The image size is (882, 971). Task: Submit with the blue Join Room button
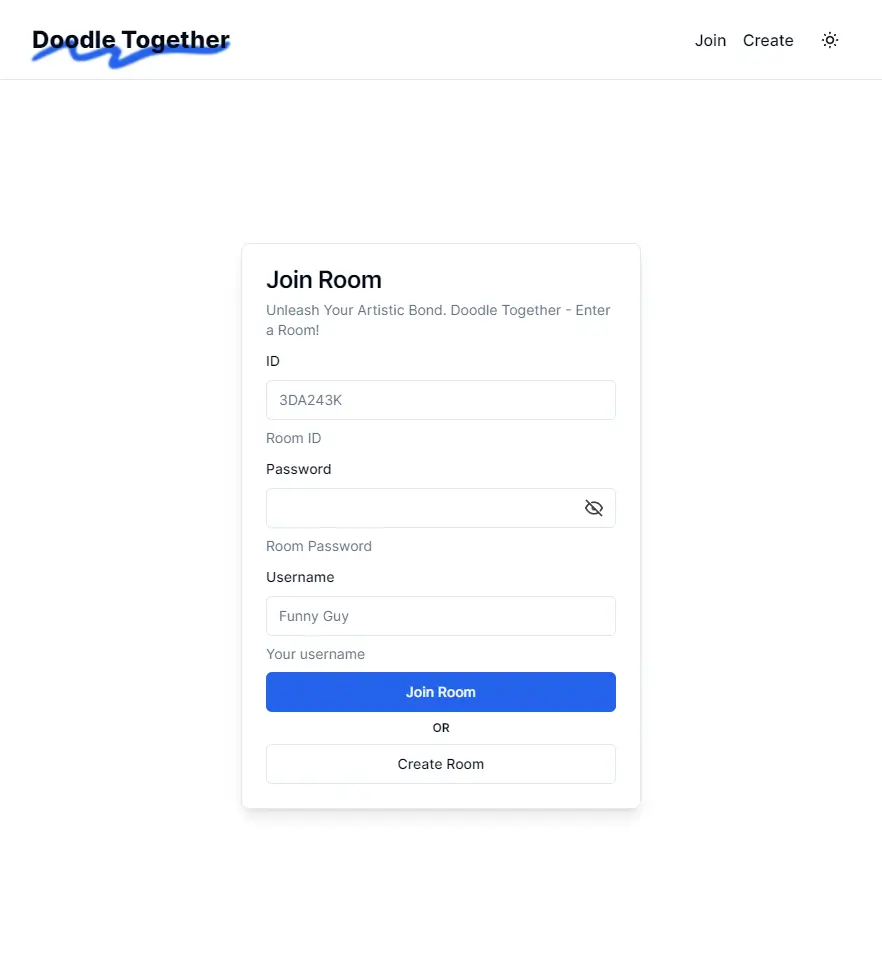[x=441, y=692]
